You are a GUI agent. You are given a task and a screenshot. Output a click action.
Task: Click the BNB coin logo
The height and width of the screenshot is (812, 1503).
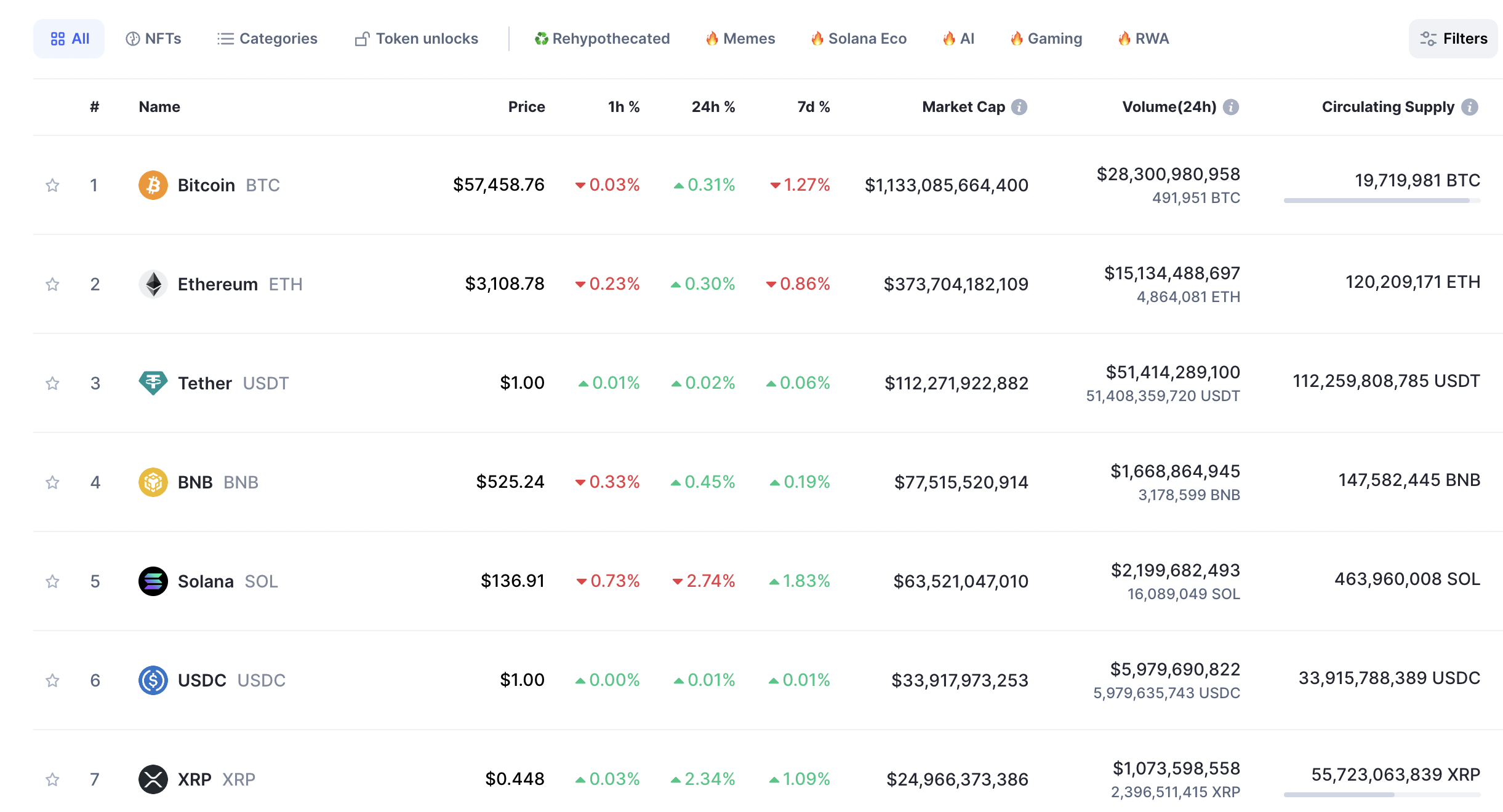coord(153,482)
